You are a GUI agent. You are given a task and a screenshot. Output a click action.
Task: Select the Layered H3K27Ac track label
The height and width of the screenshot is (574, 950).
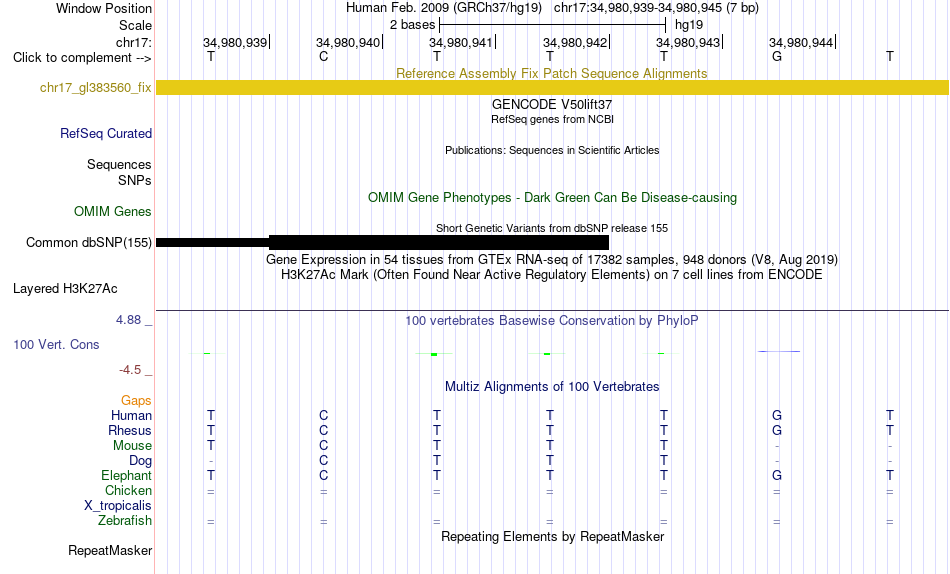click(65, 289)
